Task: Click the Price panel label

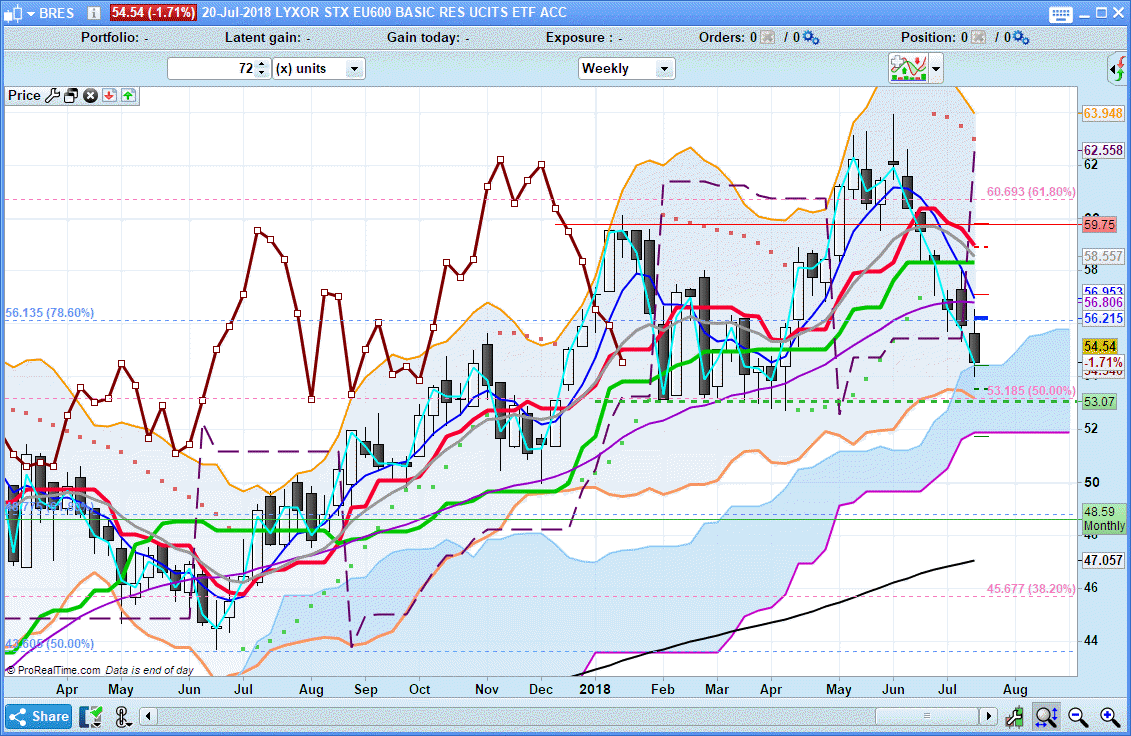Action: (24, 95)
